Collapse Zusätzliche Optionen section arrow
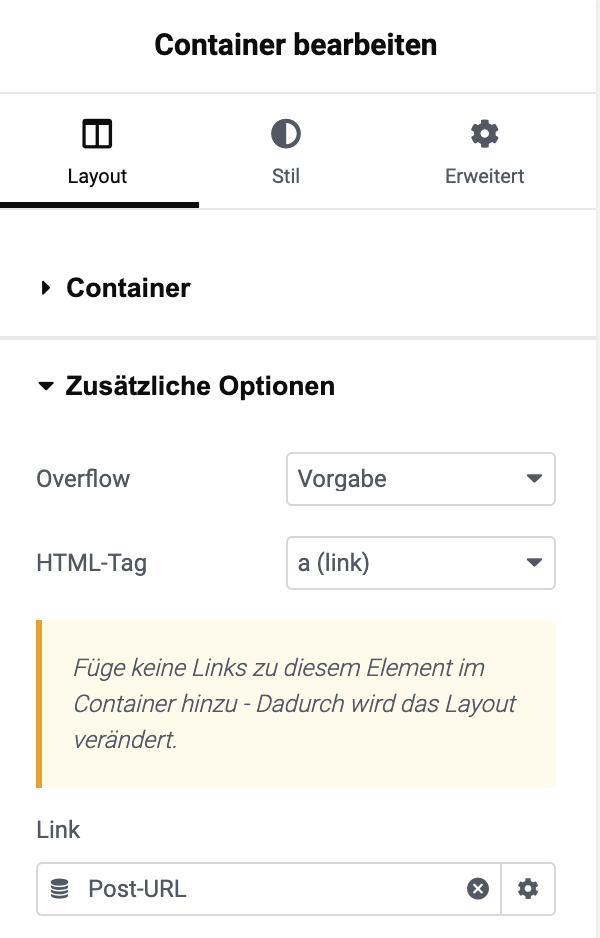The image size is (600, 938). (45, 386)
